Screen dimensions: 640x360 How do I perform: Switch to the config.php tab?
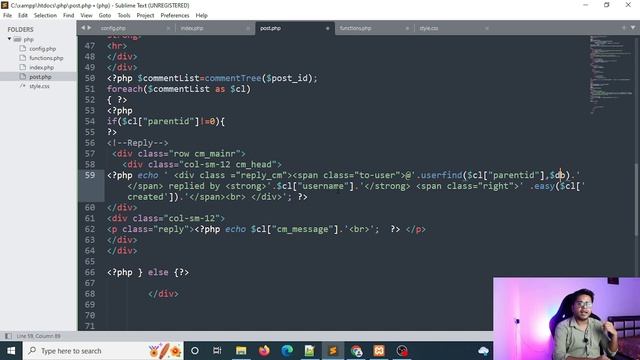coord(113,28)
